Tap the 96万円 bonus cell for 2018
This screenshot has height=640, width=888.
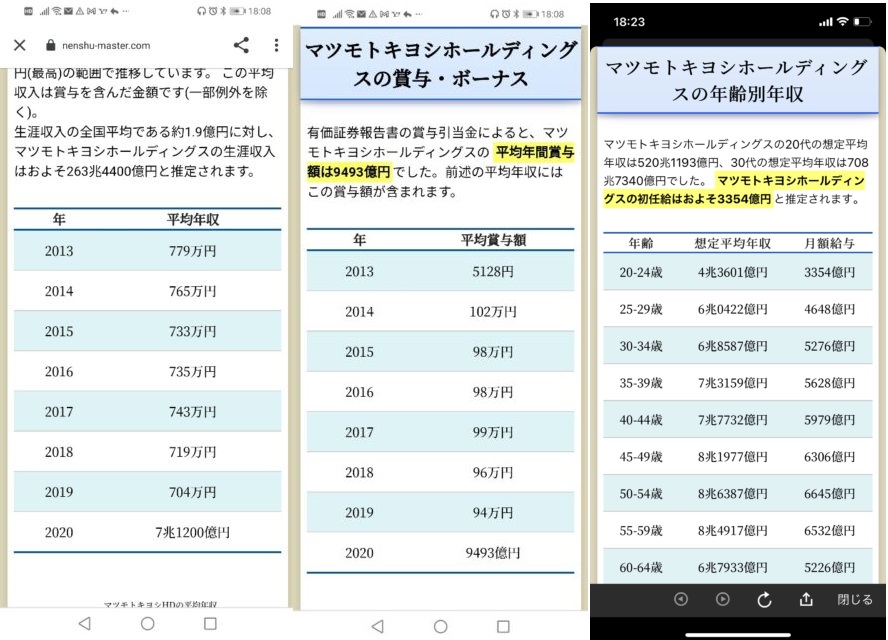(x=493, y=472)
